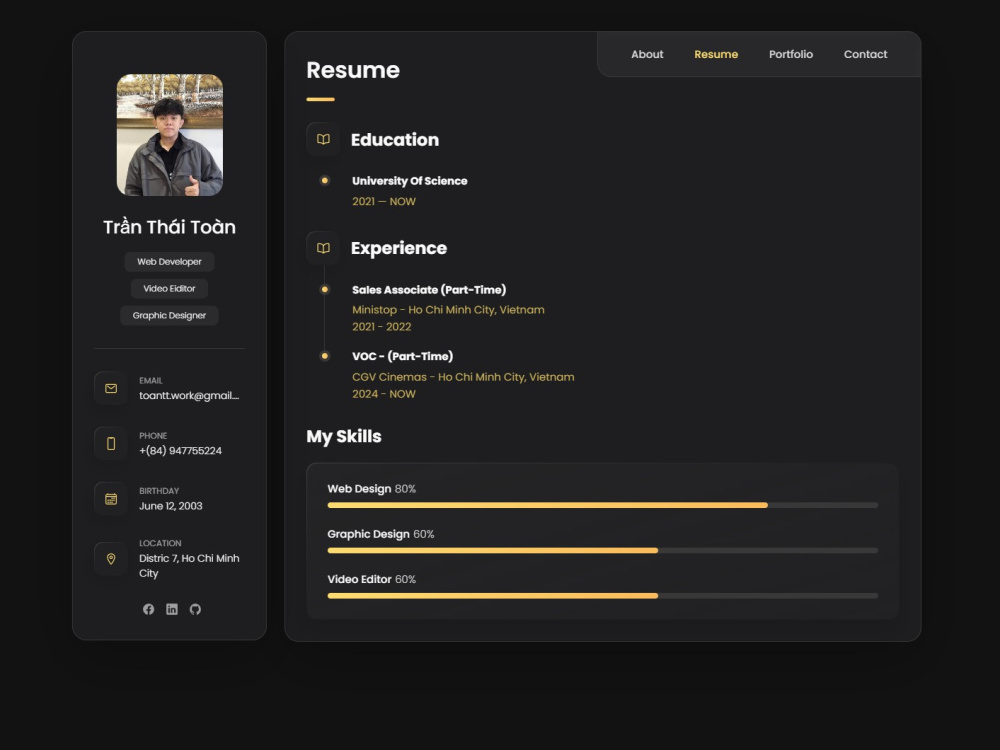Click the '2021 — NOW' education date
The image size is (1000, 750).
coord(384,202)
